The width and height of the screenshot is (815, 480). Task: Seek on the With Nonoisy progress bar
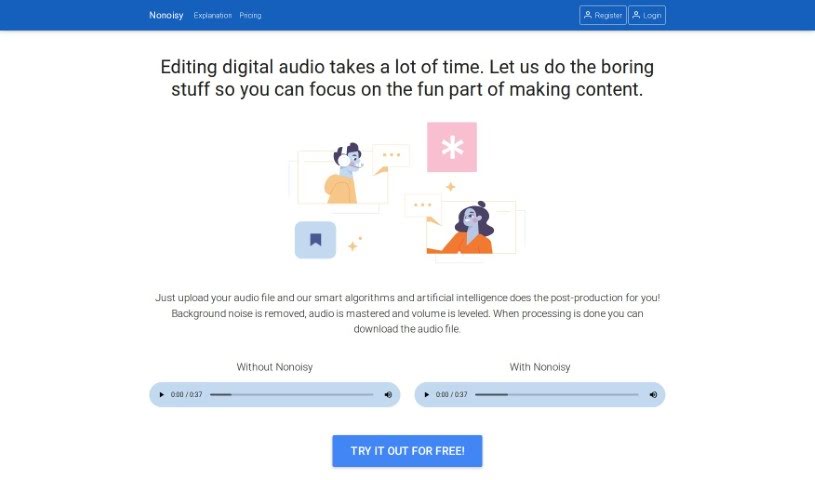tap(557, 395)
